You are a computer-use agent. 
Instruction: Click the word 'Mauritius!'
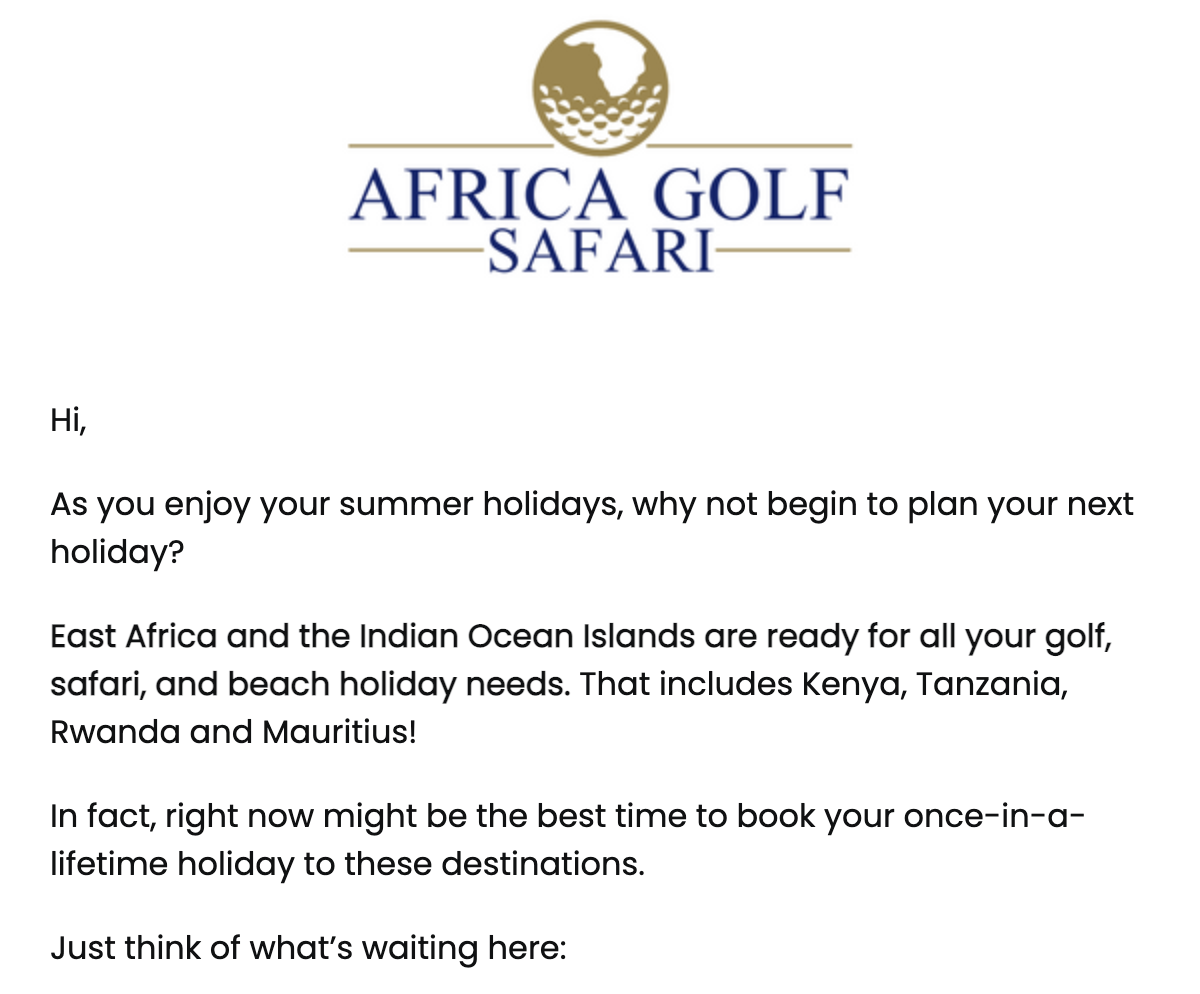point(339,733)
